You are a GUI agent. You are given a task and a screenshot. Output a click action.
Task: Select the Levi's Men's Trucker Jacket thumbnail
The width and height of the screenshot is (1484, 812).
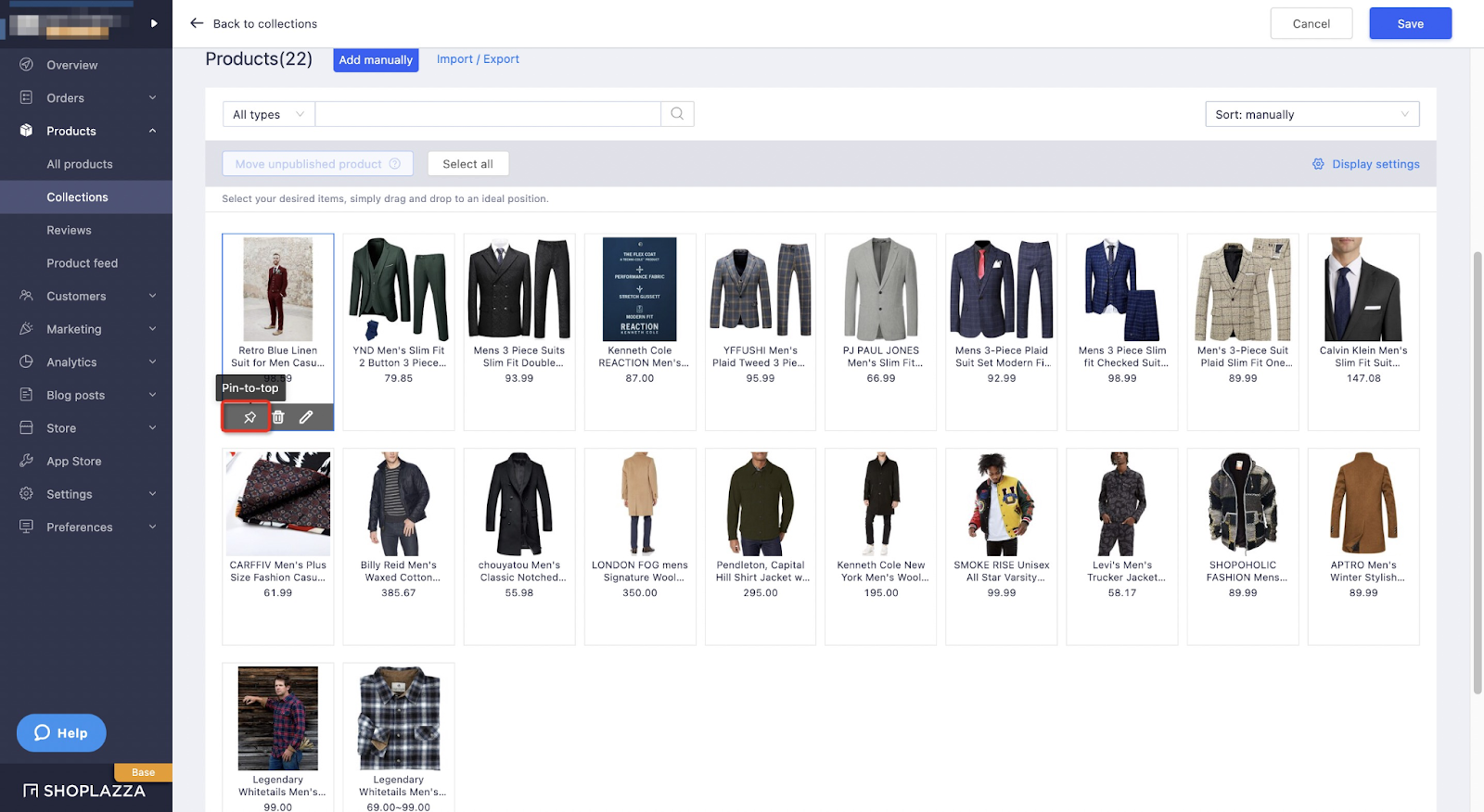pos(1122,503)
